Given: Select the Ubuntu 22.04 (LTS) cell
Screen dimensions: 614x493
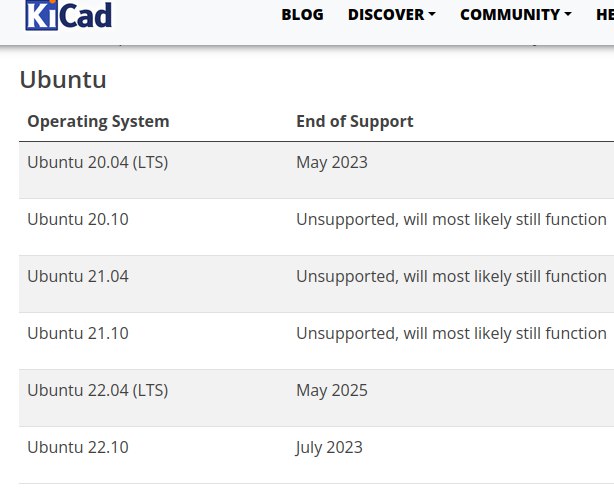Looking at the screenshot, I should 98,390.
